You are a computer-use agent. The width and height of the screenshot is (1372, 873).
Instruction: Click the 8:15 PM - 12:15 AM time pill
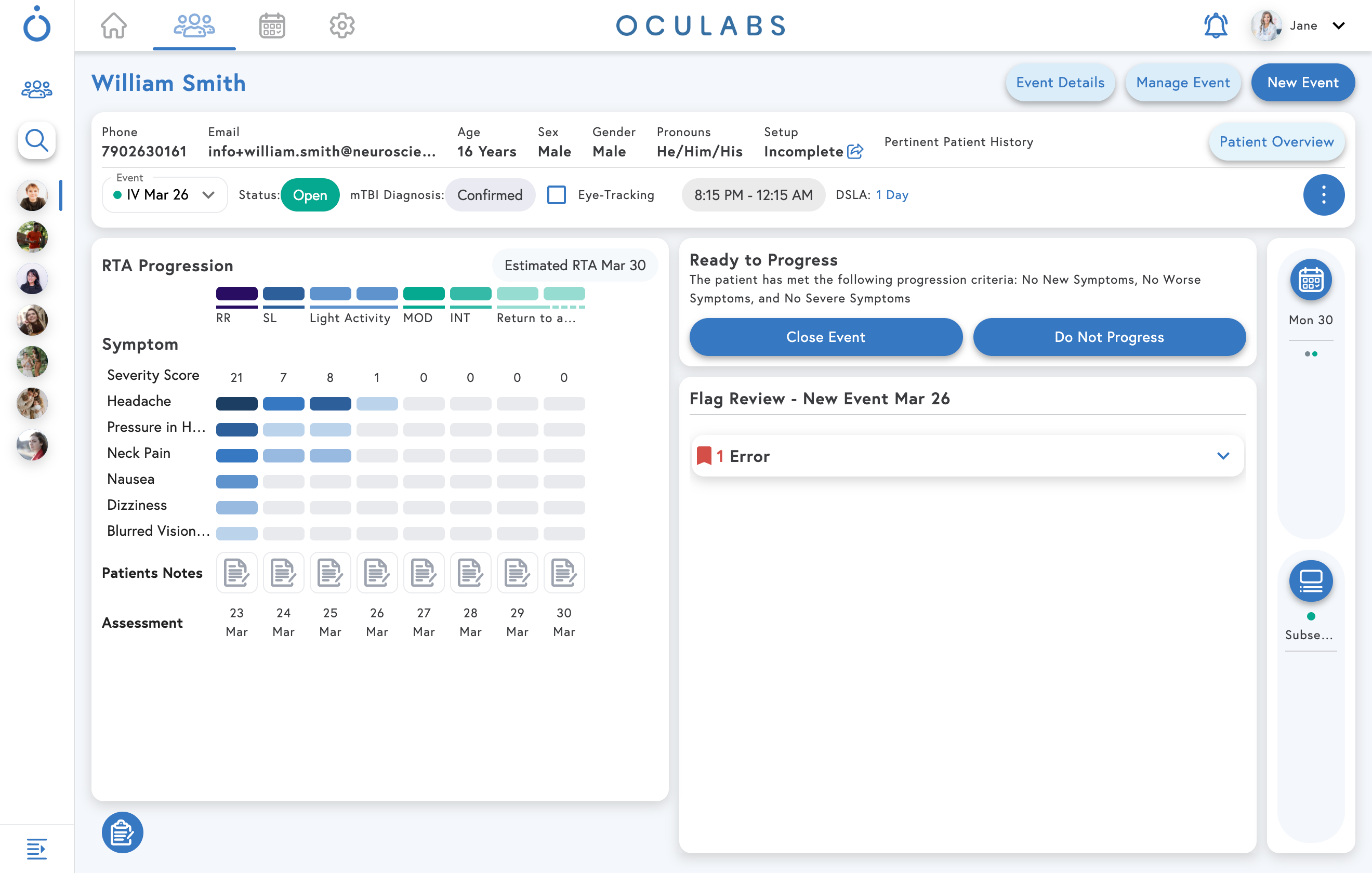pyautogui.click(x=753, y=195)
